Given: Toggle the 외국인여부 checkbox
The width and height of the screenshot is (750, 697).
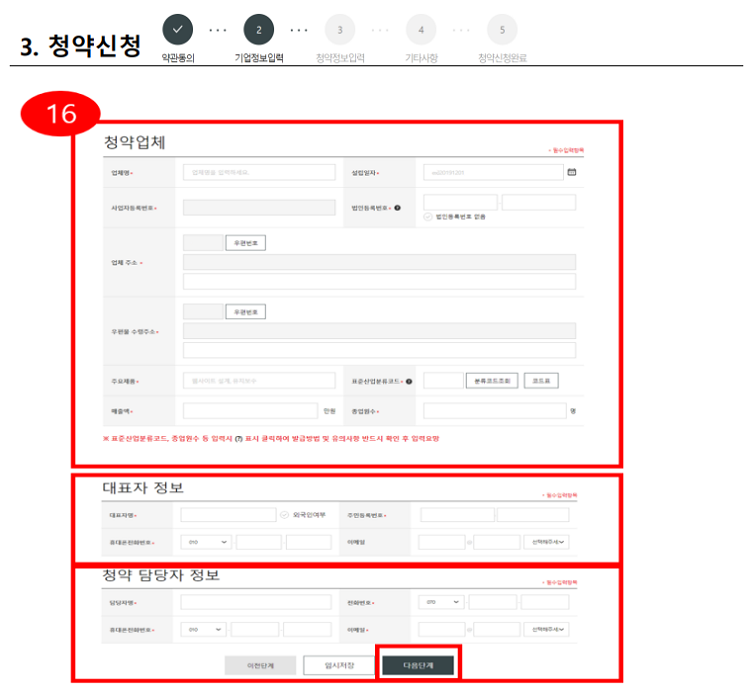Looking at the screenshot, I should [x=284, y=515].
